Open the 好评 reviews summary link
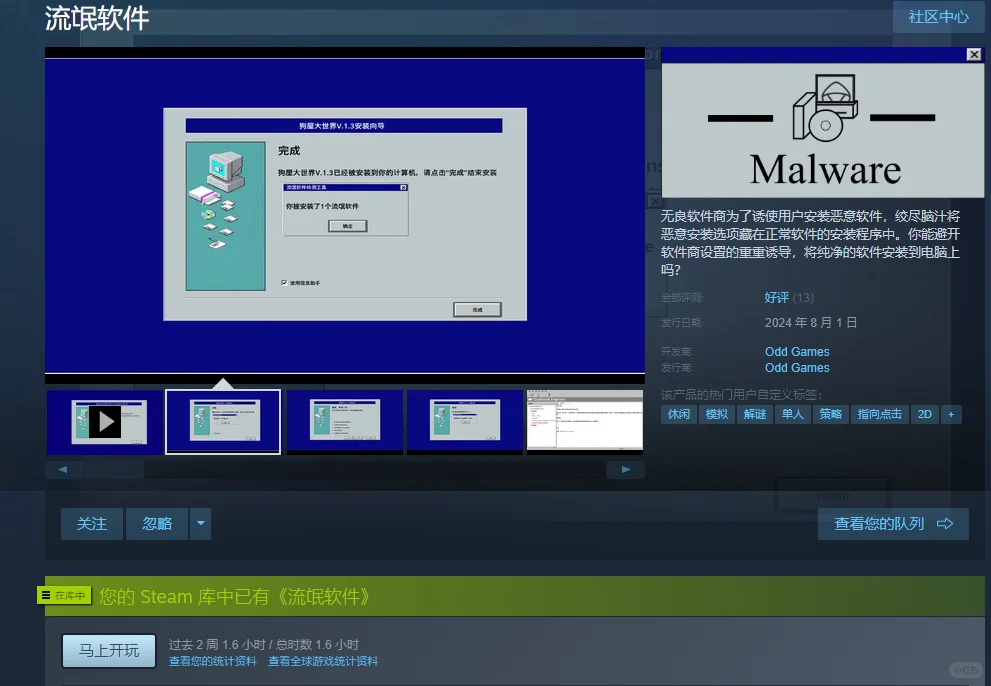 click(777, 298)
